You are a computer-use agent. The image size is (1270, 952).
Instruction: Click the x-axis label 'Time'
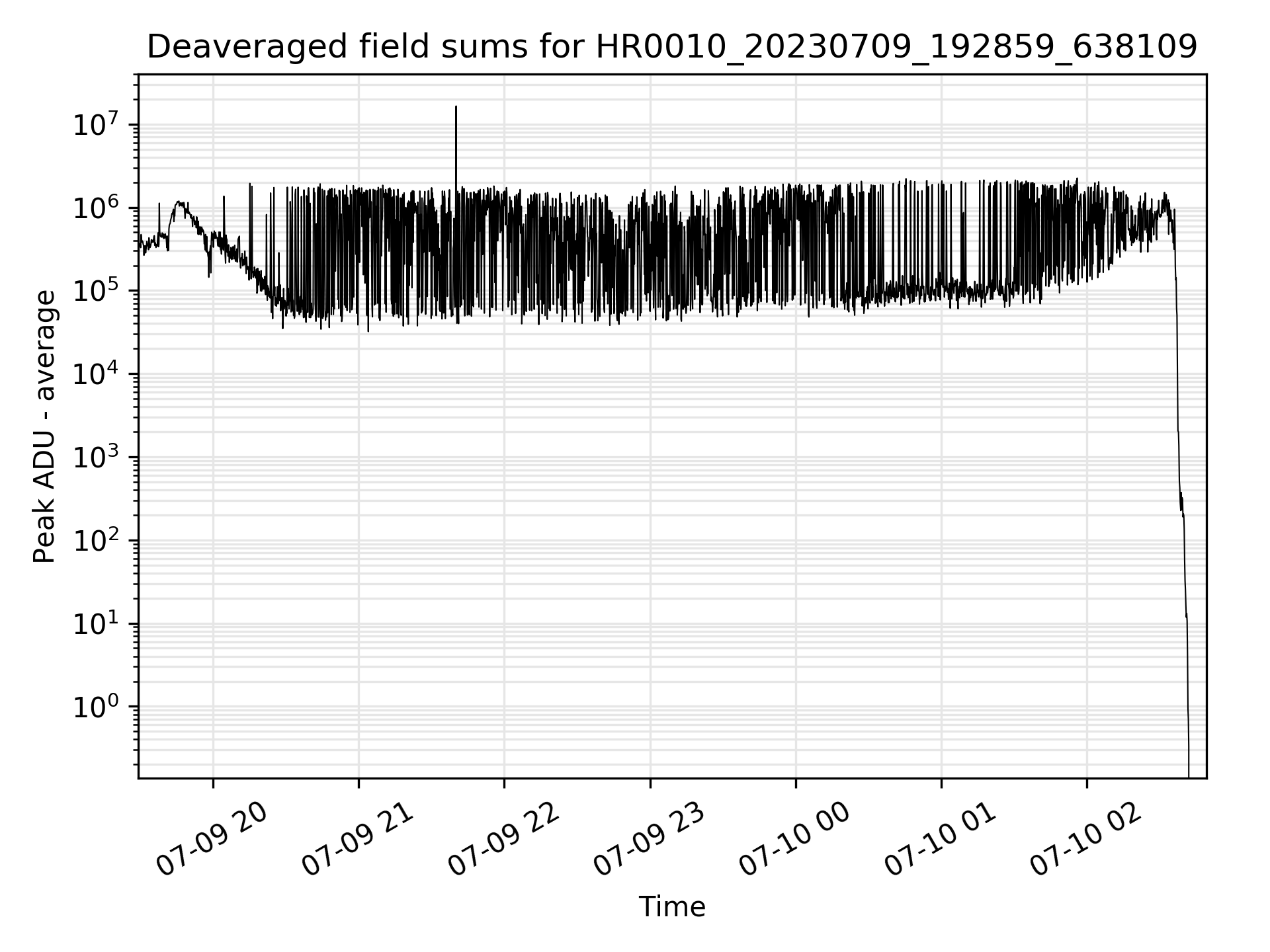[x=672, y=907]
